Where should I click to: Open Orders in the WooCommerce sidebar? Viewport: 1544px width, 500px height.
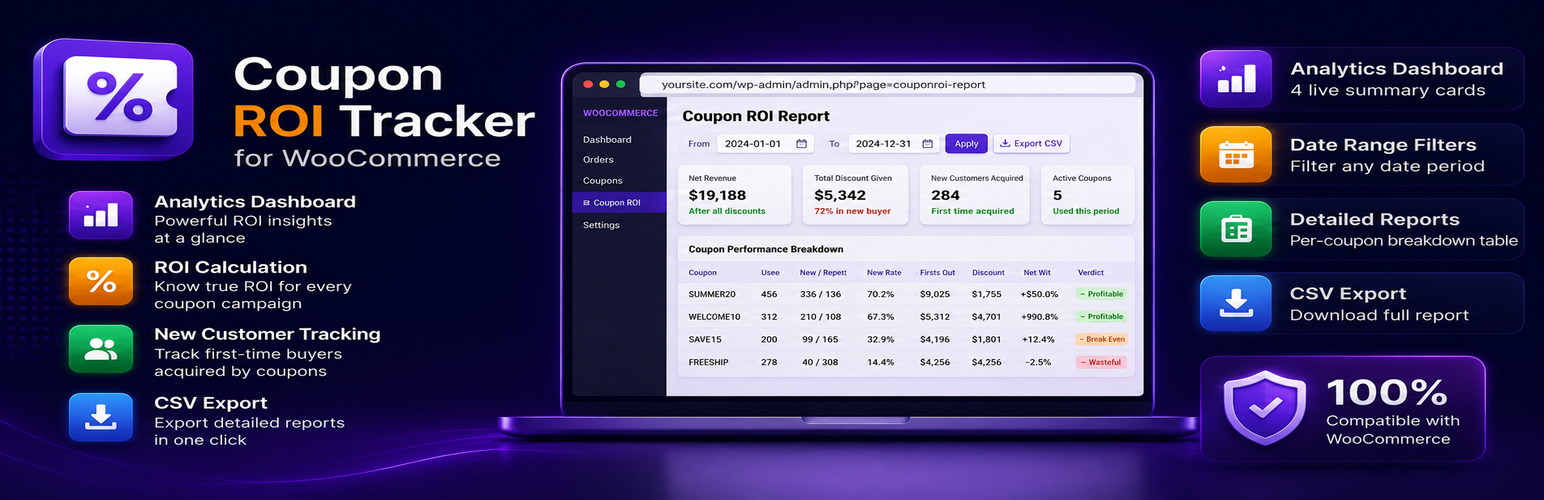[x=598, y=160]
